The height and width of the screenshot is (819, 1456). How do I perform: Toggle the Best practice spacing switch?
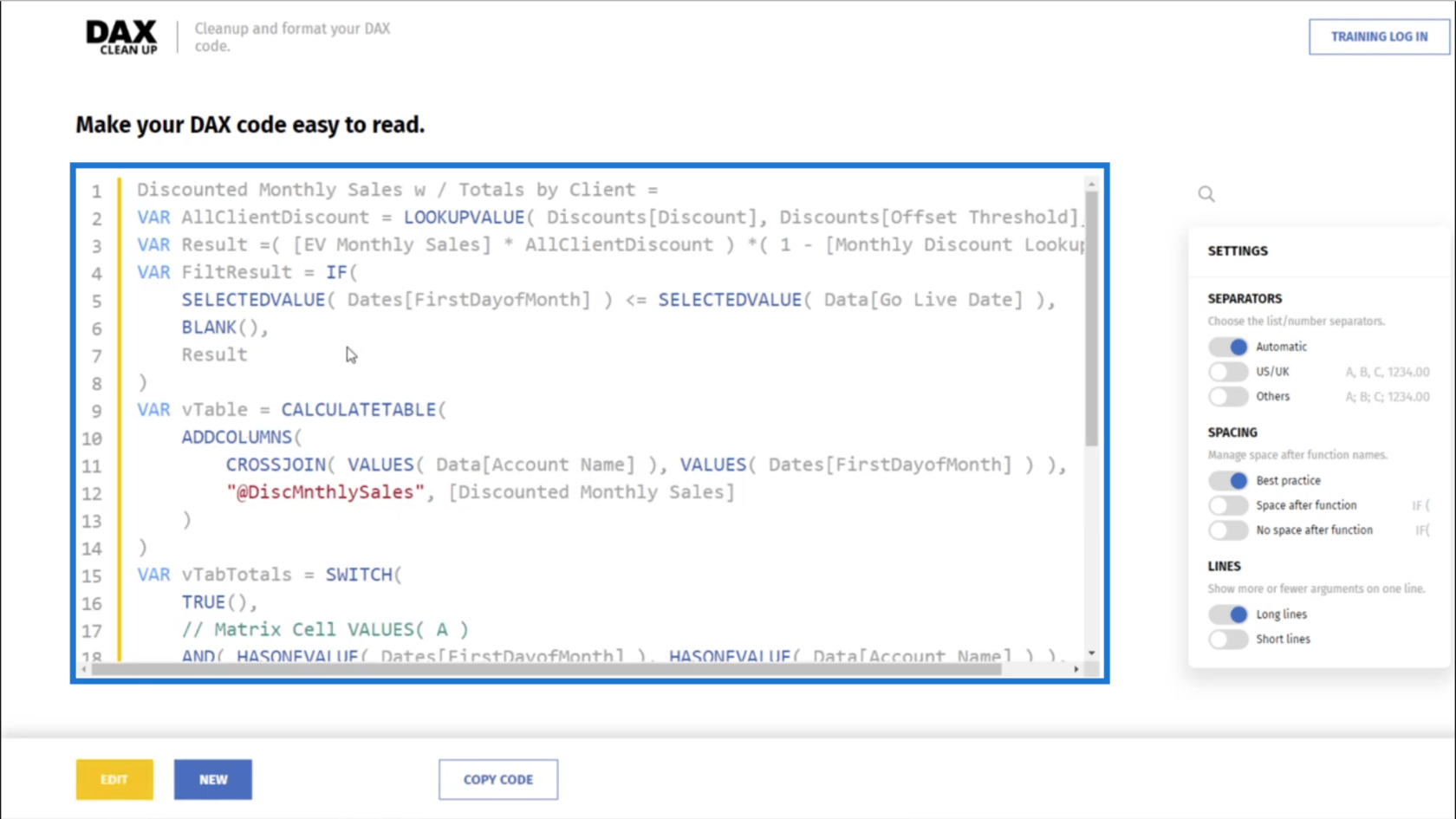click(x=1228, y=480)
